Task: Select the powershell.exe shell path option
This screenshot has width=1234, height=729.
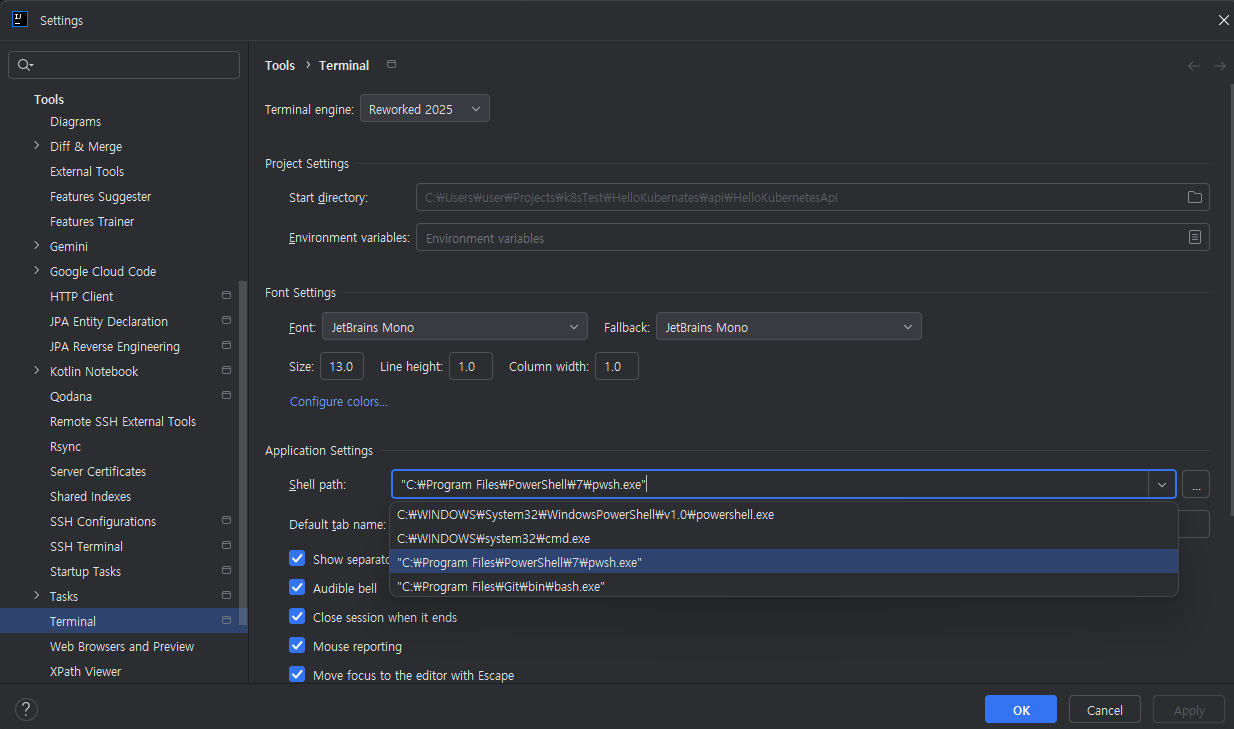Action: (x=784, y=514)
